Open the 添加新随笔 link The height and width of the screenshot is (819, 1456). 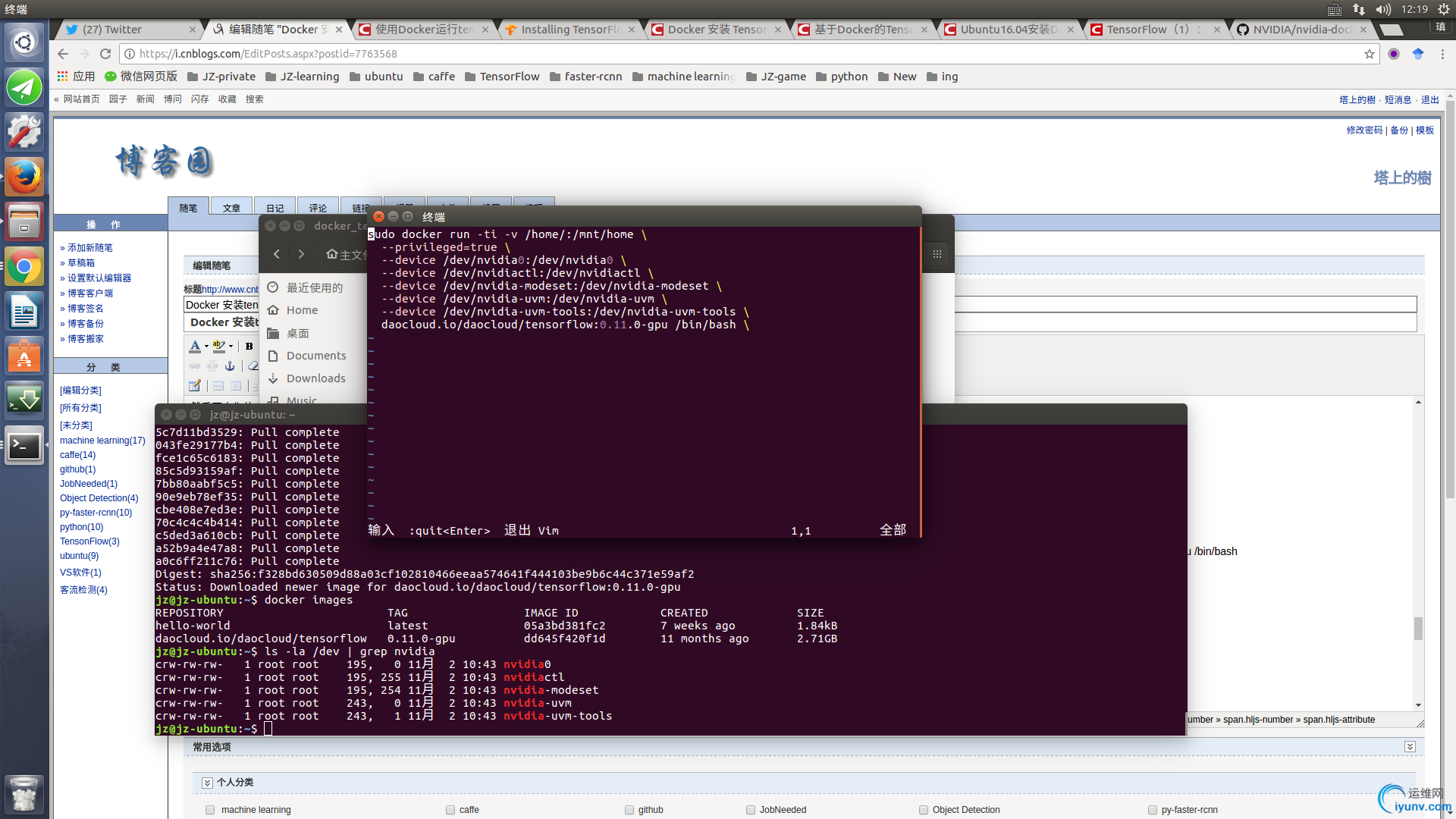(90, 248)
